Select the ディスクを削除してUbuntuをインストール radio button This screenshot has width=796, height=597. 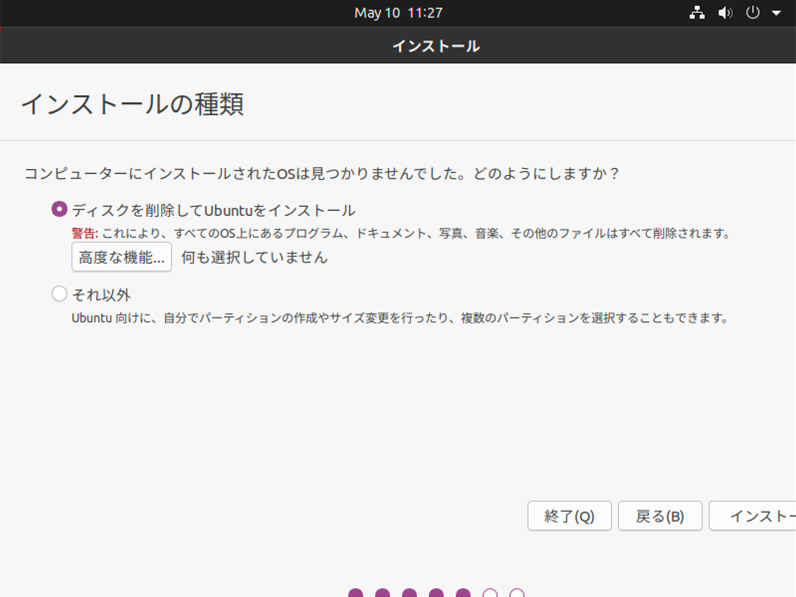[x=59, y=210]
